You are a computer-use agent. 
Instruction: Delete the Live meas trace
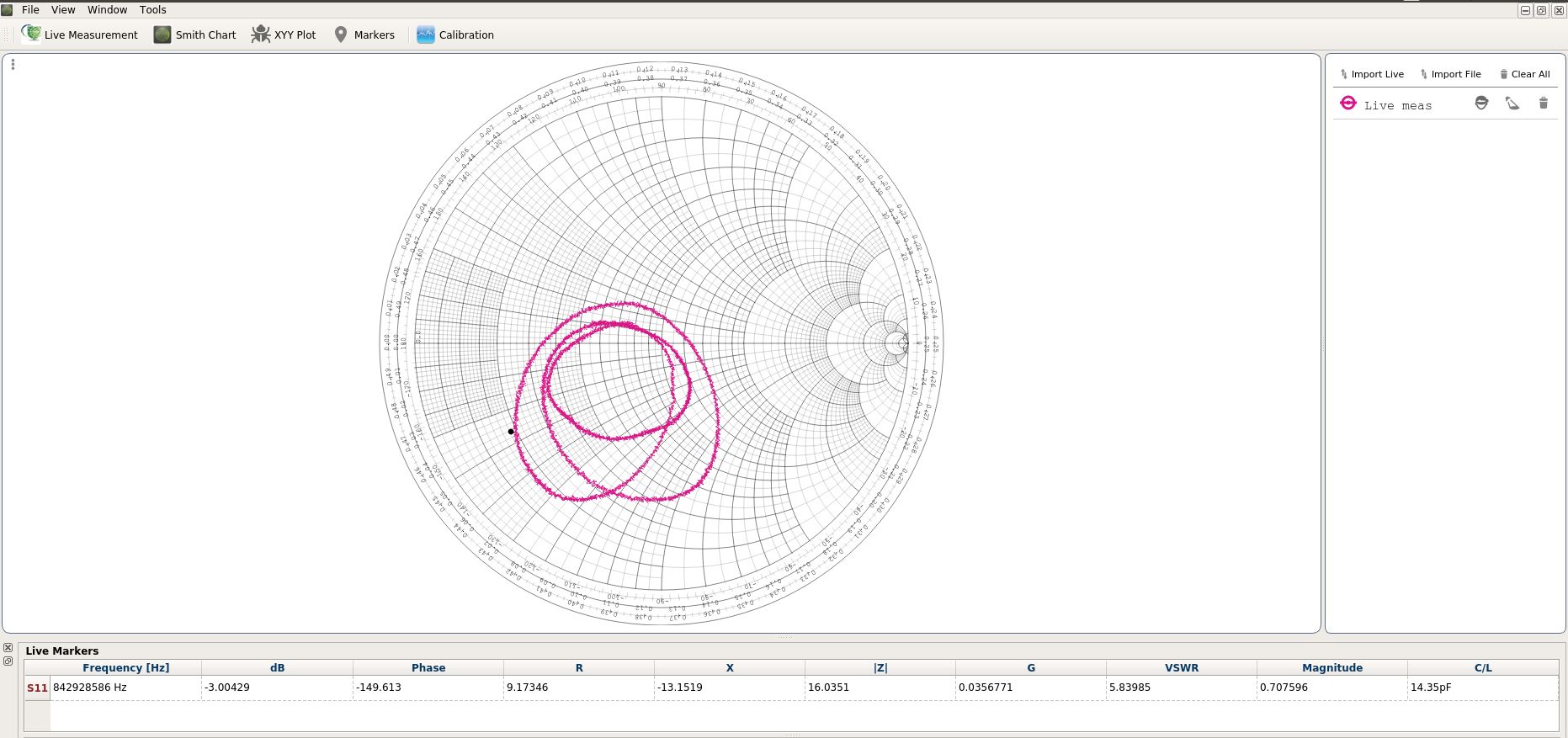tap(1543, 103)
